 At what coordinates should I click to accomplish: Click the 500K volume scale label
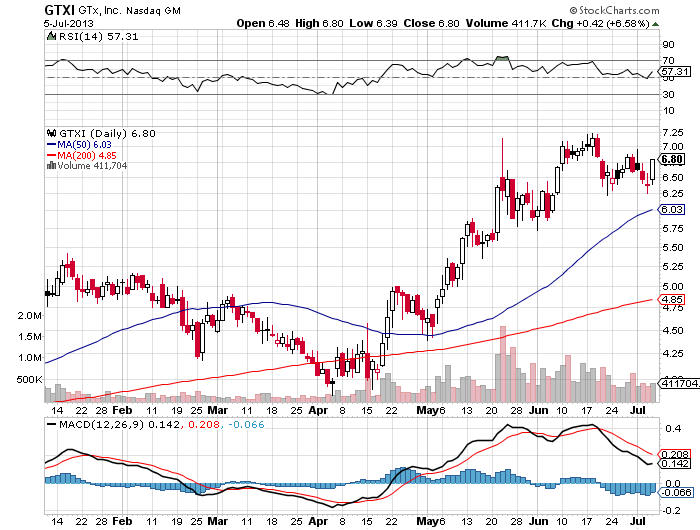coord(29,380)
